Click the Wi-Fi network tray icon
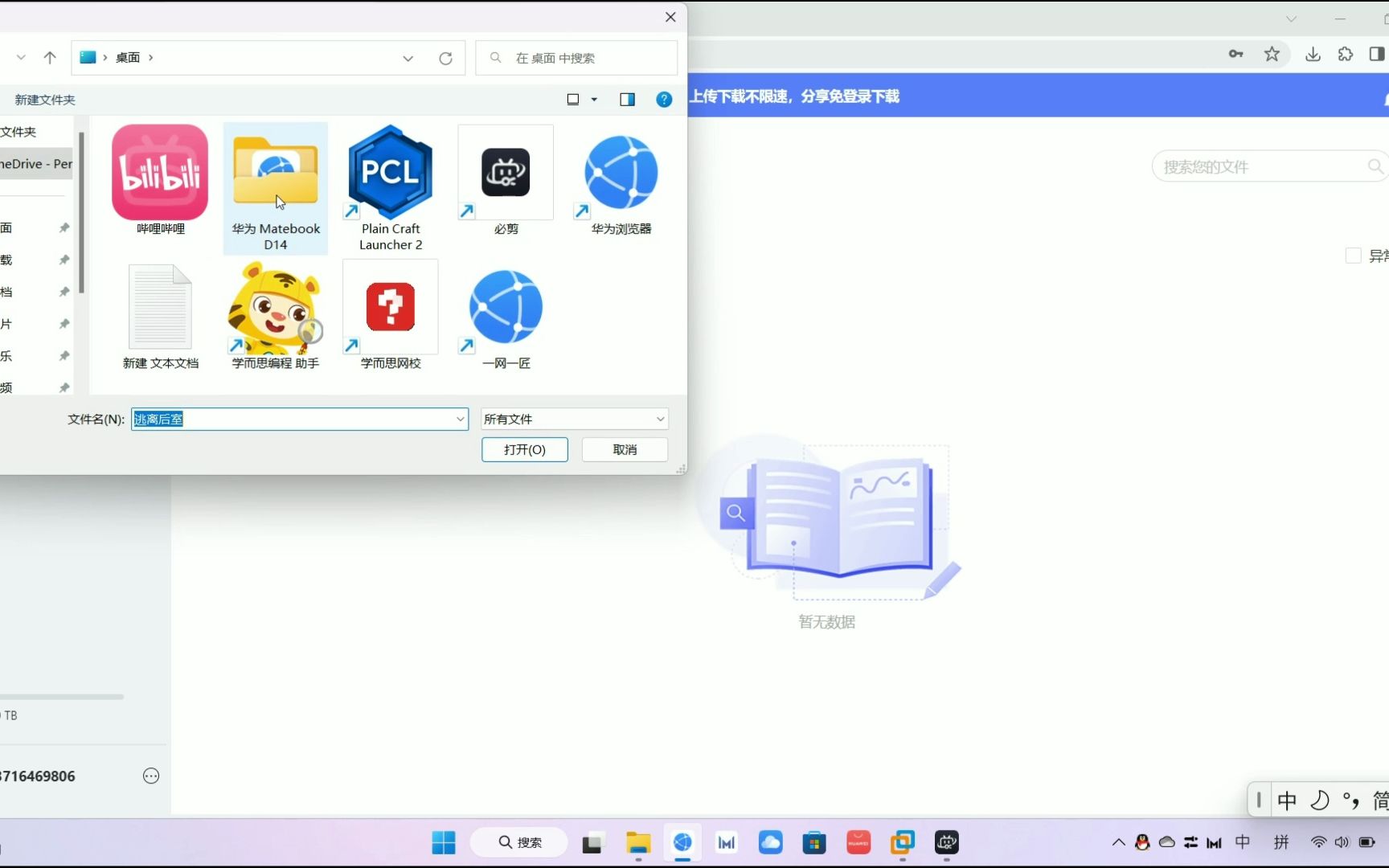1389x868 pixels. 1318,842
